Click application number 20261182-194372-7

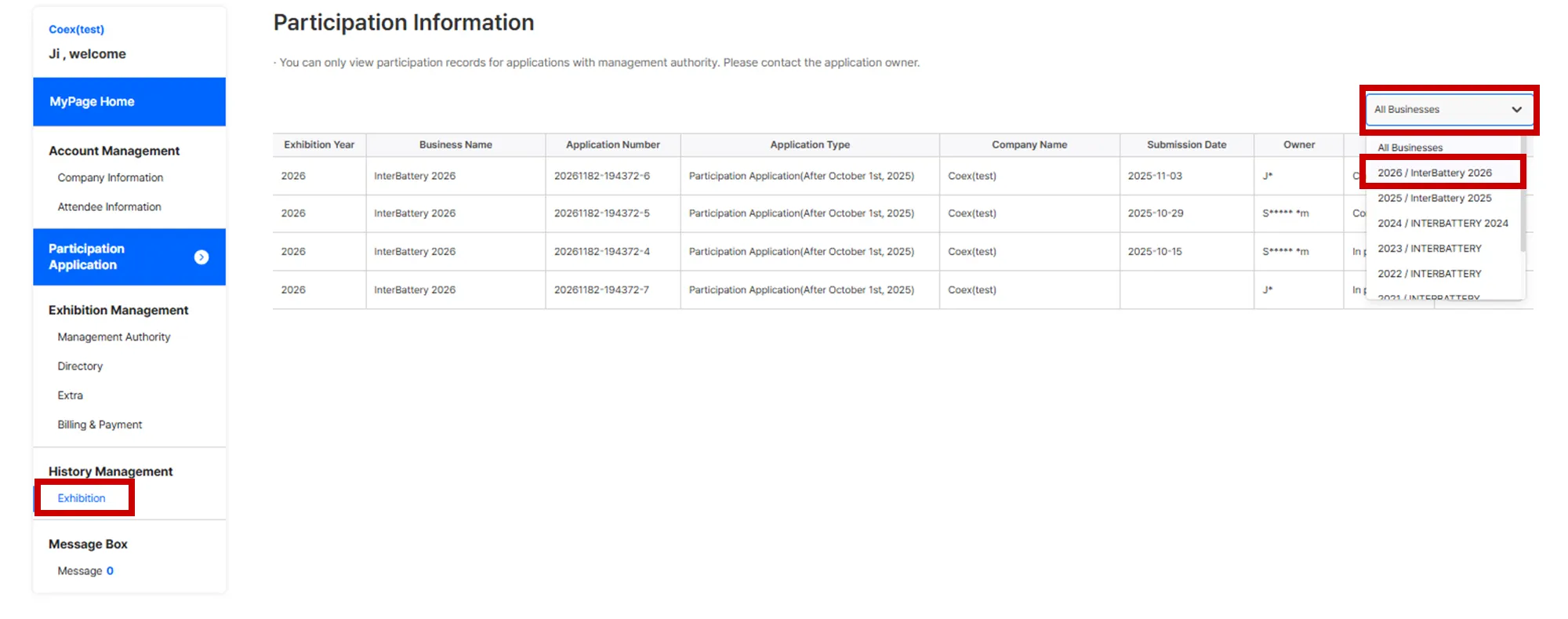click(x=602, y=290)
